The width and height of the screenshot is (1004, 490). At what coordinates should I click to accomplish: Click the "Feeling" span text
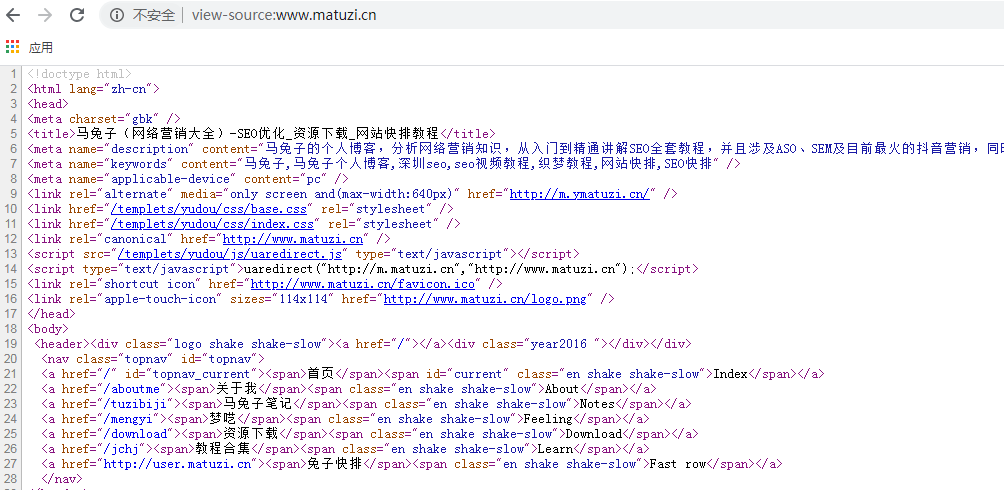[x=548, y=419]
